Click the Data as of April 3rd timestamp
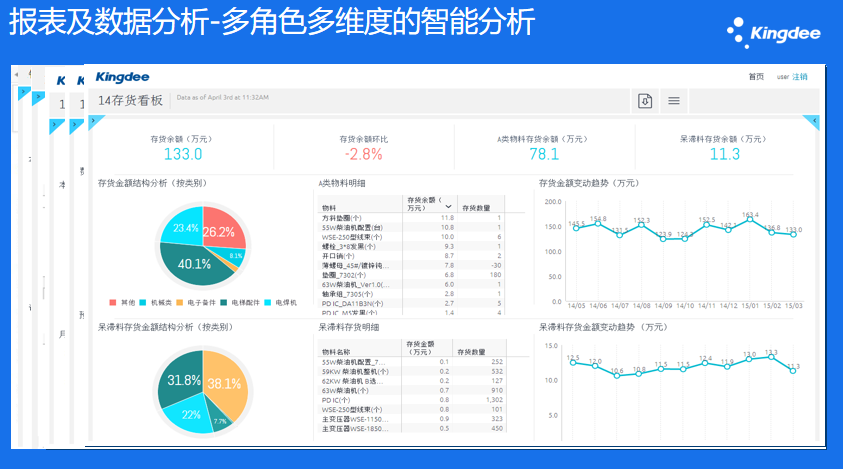This screenshot has width=843, height=469. 223,97
